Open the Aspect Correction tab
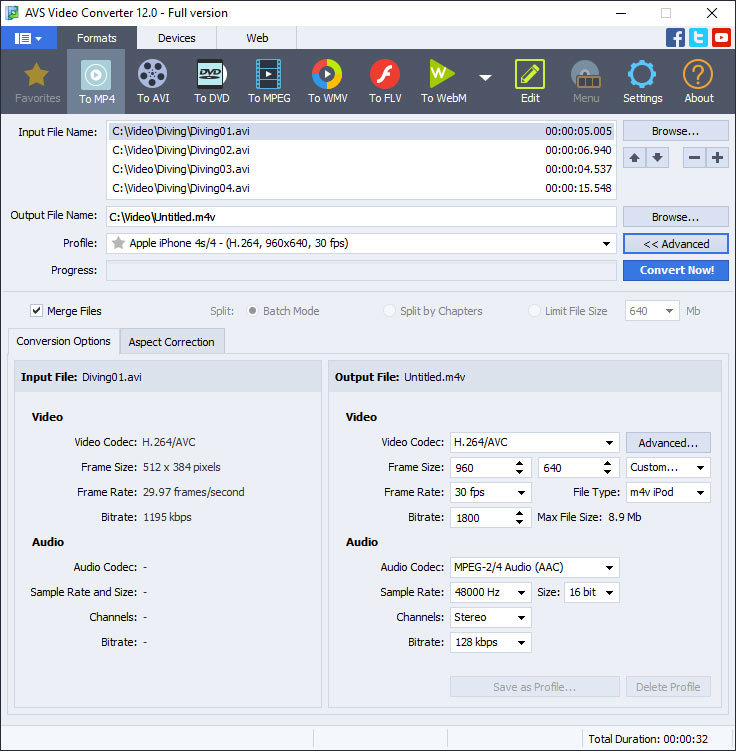The height and width of the screenshot is (751, 736). (x=171, y=342)
